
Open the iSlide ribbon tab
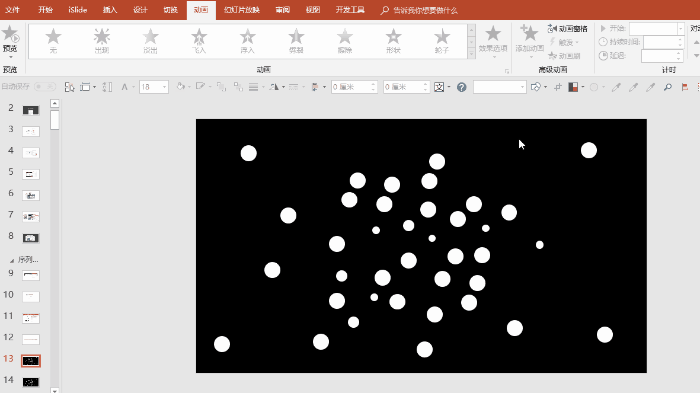78,10
